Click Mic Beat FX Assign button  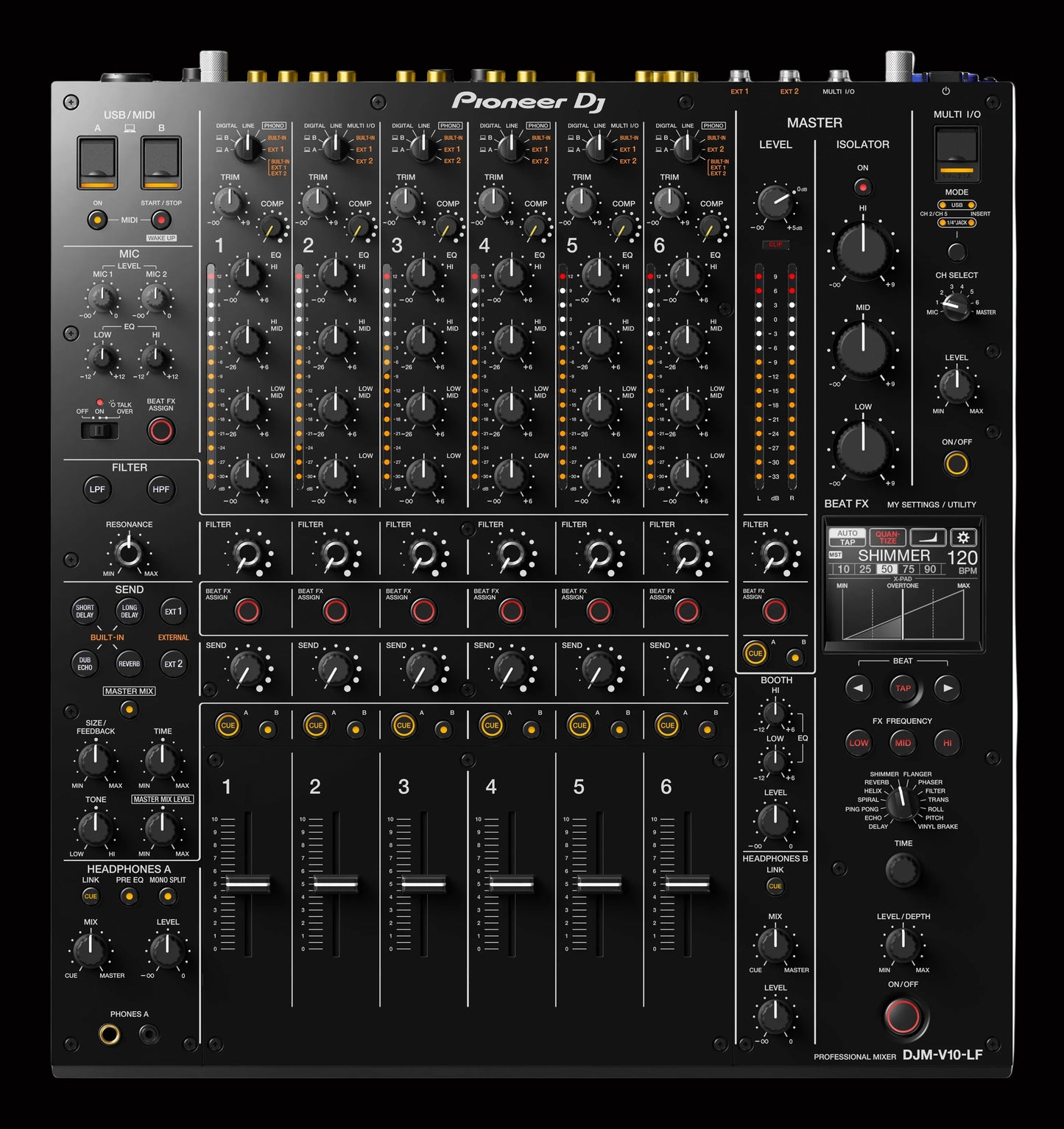point(161,430)
